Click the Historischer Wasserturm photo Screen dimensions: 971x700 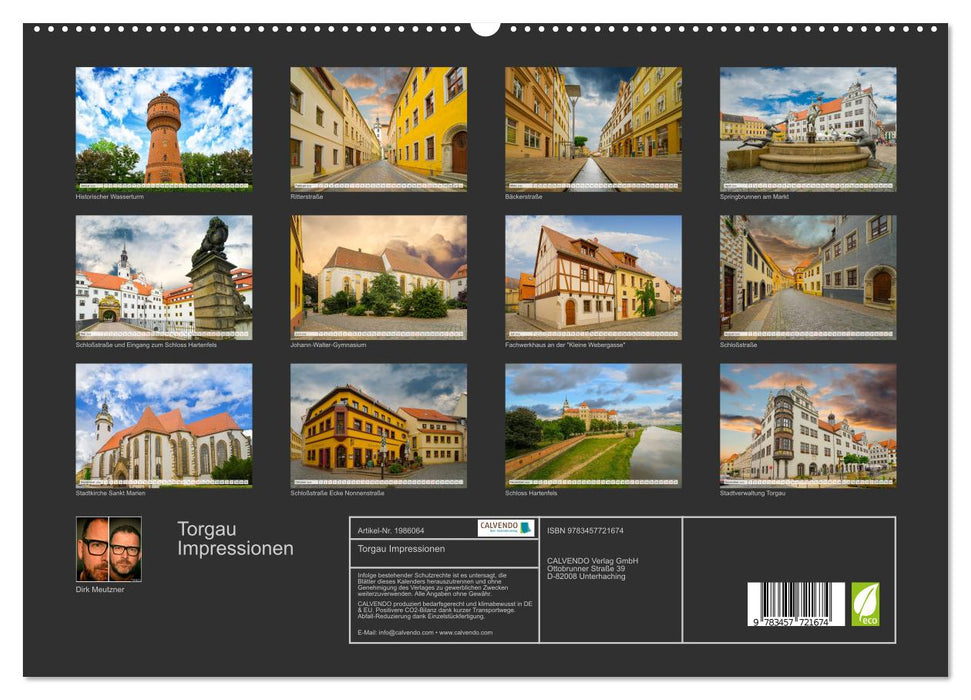pos(160,125)
